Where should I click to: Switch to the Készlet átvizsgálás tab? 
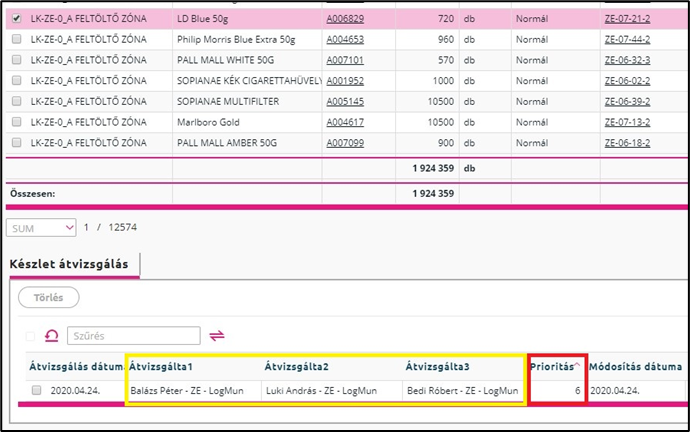(69, 264)
